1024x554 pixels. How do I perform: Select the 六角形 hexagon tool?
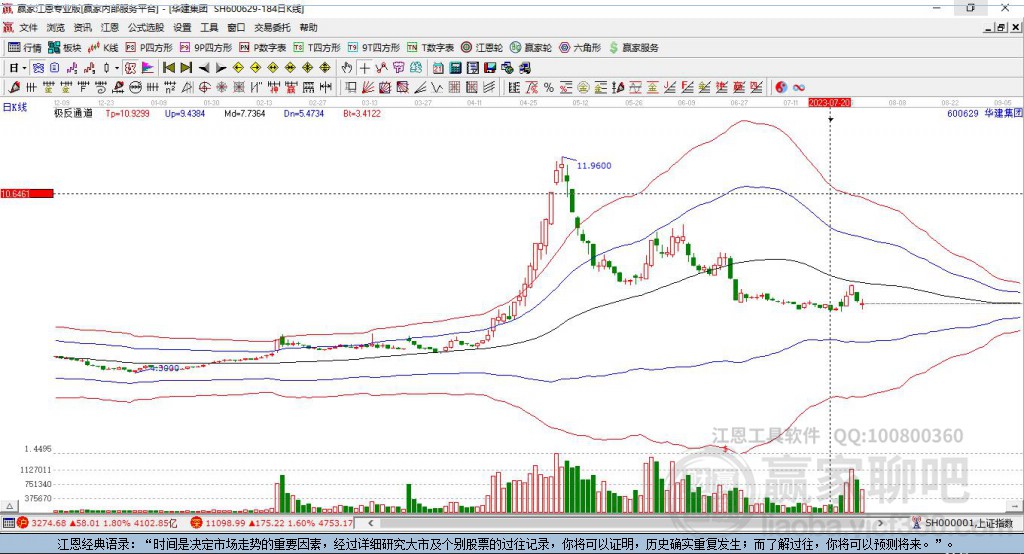point(580,48)
